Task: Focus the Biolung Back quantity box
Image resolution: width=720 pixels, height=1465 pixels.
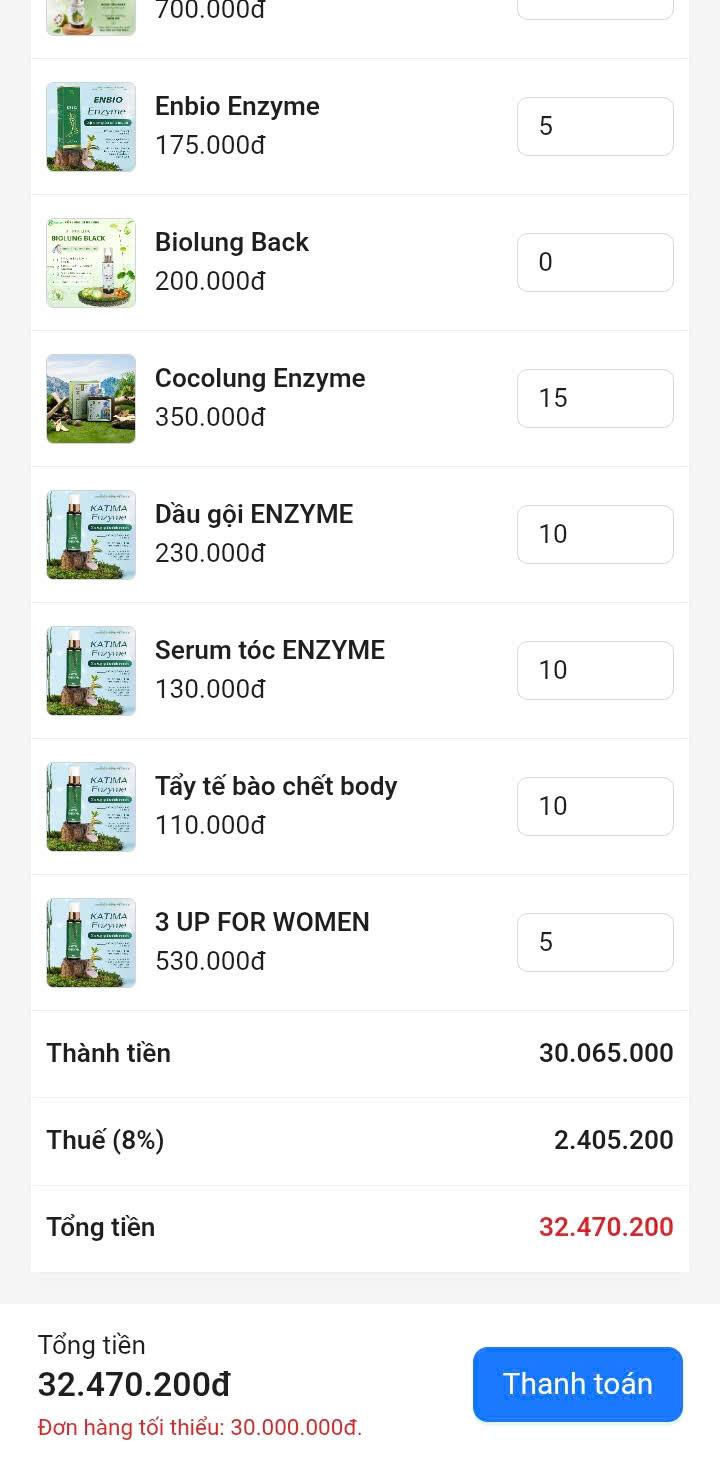Action: point(595,262)
